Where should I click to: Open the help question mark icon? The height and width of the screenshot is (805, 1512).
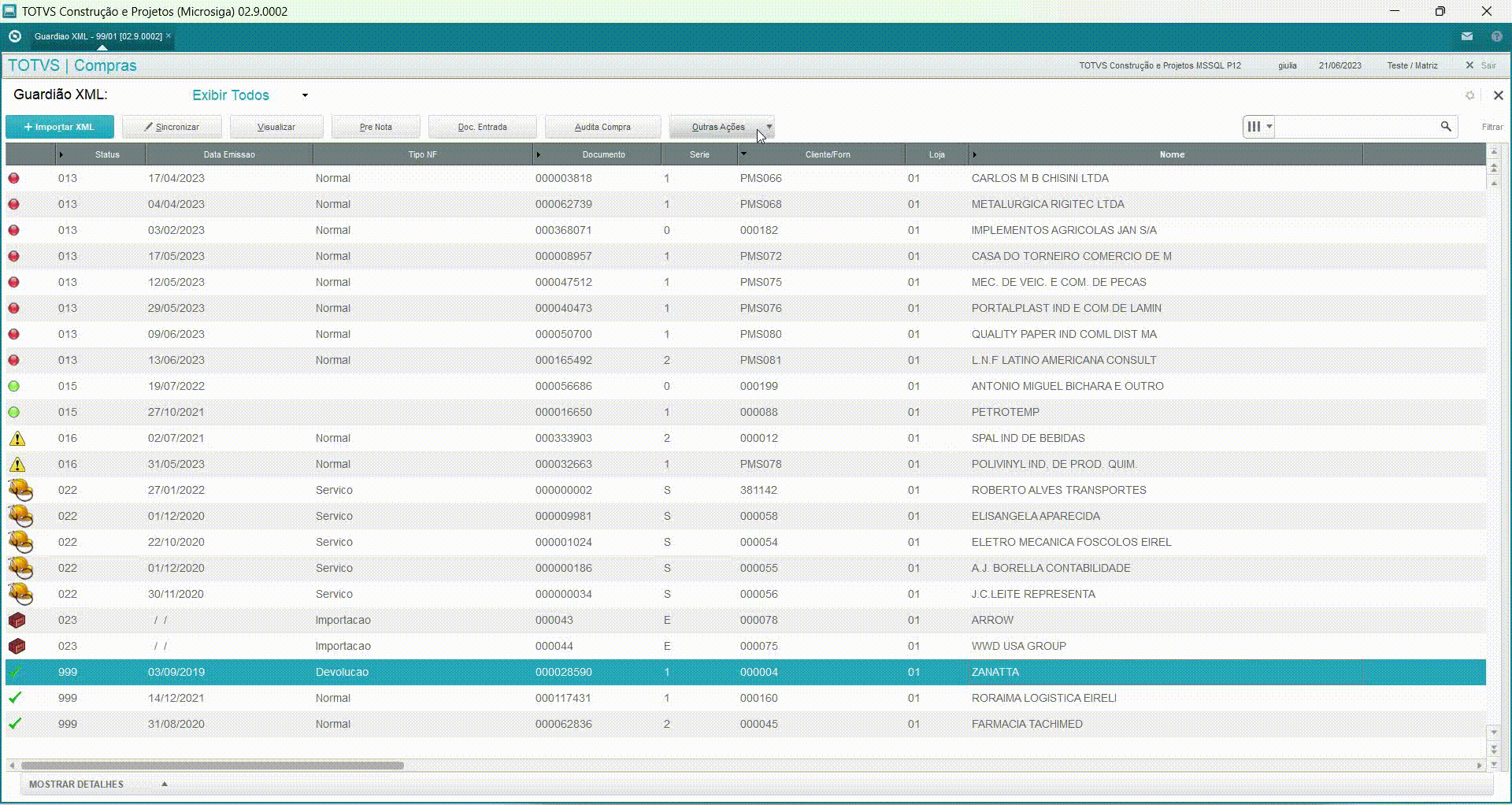coord(1496,36)
